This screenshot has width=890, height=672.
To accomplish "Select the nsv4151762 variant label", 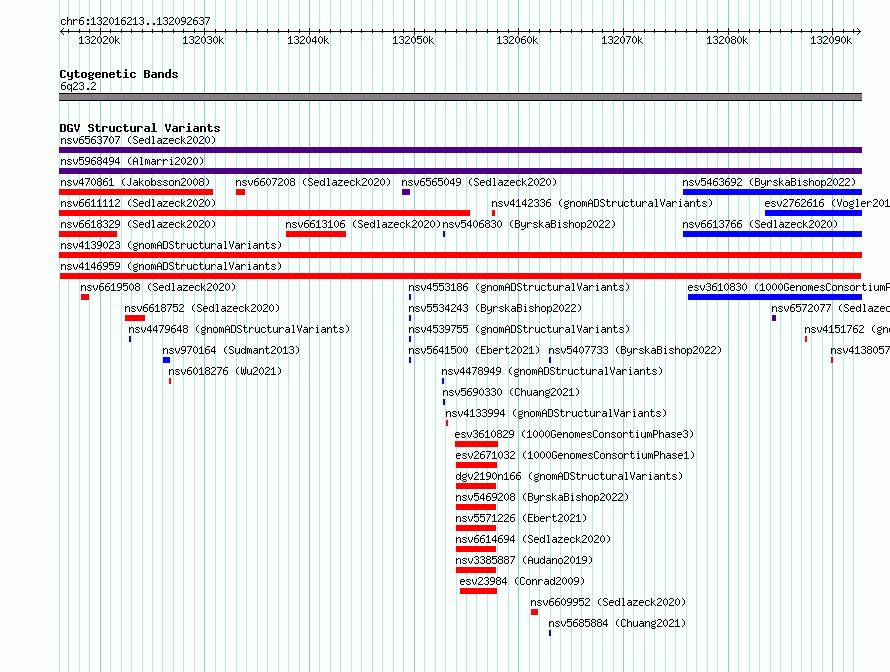I will (847, 329).
